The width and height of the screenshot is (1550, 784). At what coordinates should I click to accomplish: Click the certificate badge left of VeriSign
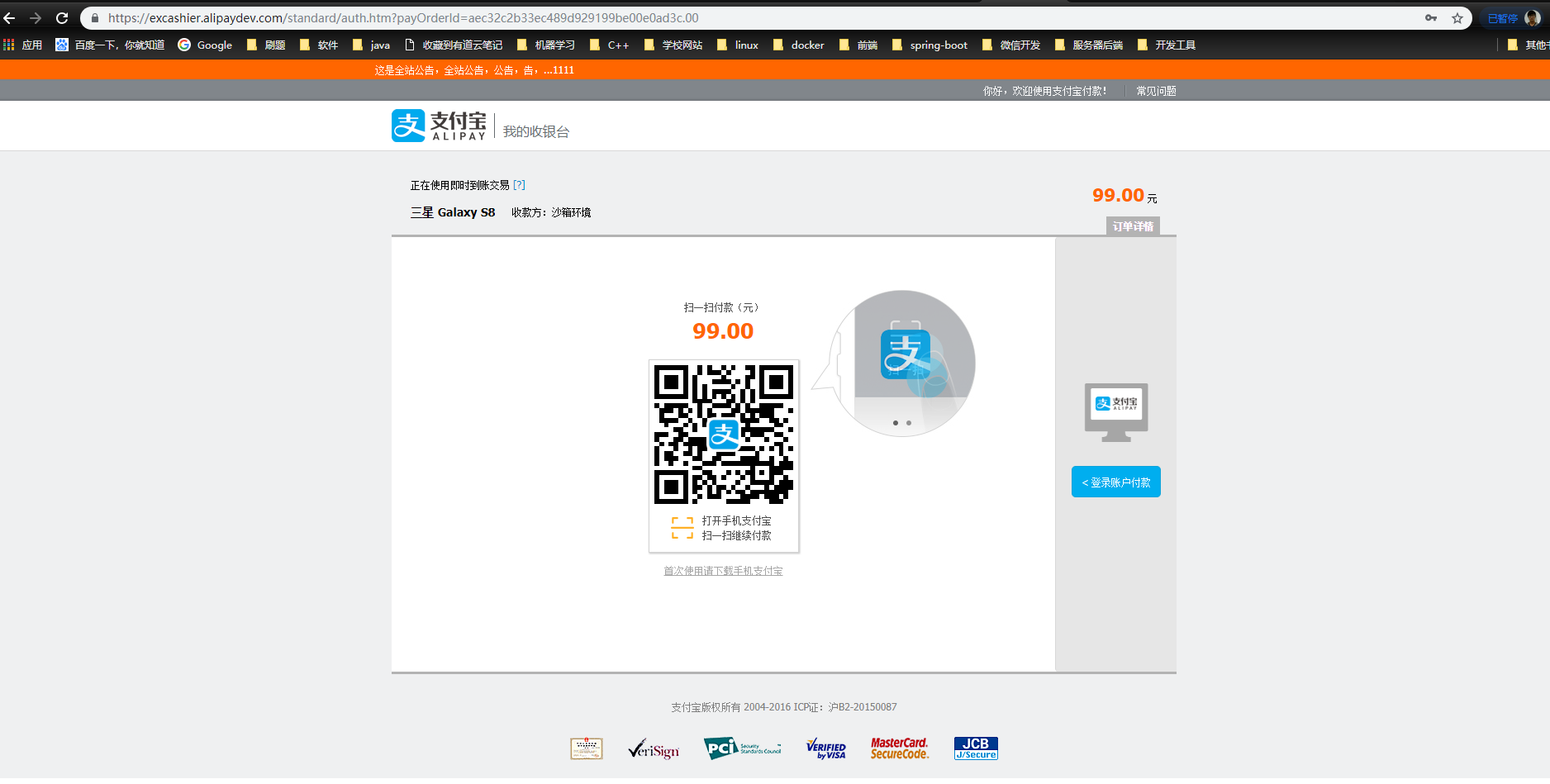(587, 748)
